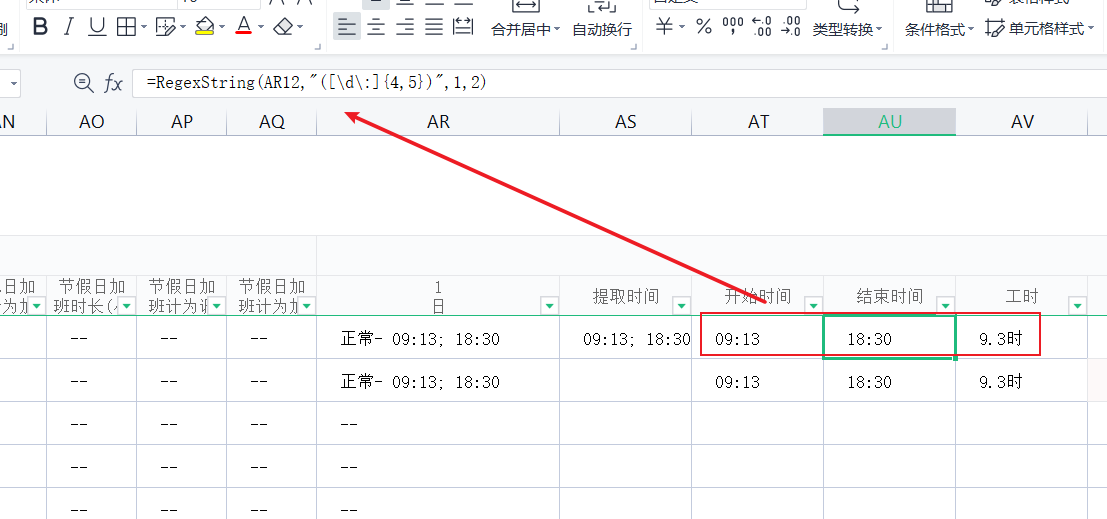The width and height of the screenshot is (1107, 519).
Task: Click the increase decimal places icon
Action: [762, 28]
